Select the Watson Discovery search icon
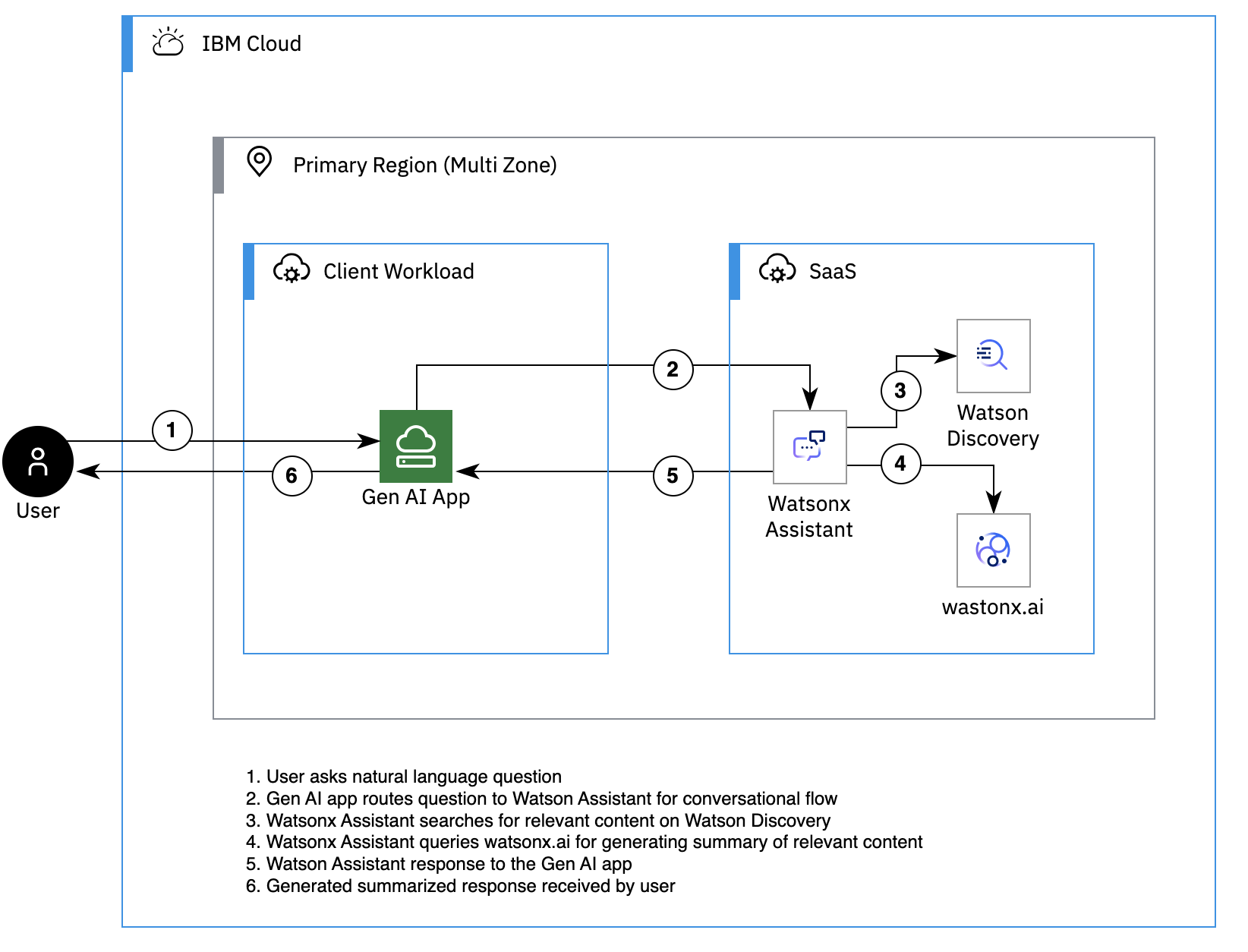The height and width of the screenshot is (952, 1248). click(993, 355)
